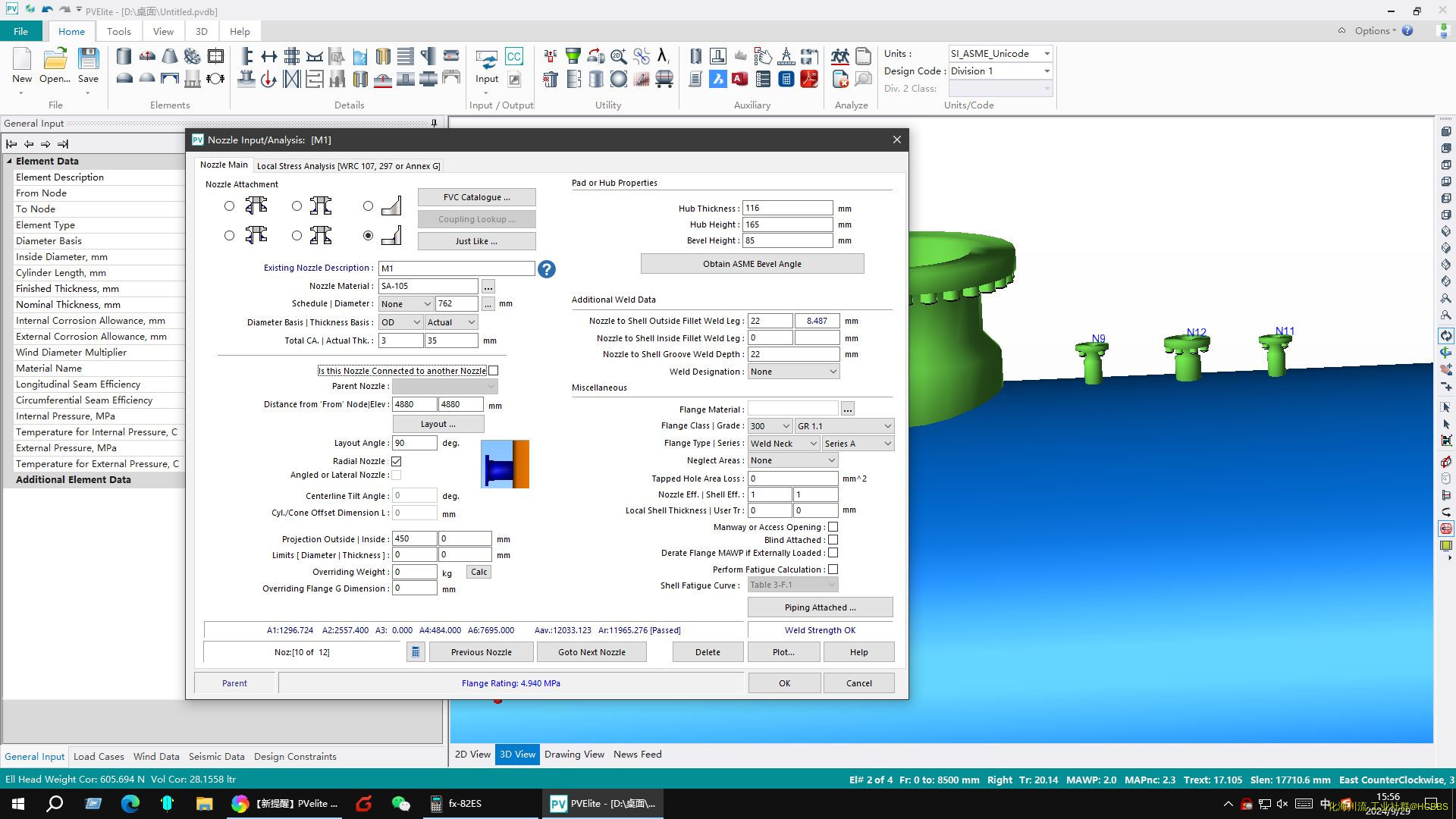Click the Piping Attached button

pyautogui.click(x=820, y=607)
